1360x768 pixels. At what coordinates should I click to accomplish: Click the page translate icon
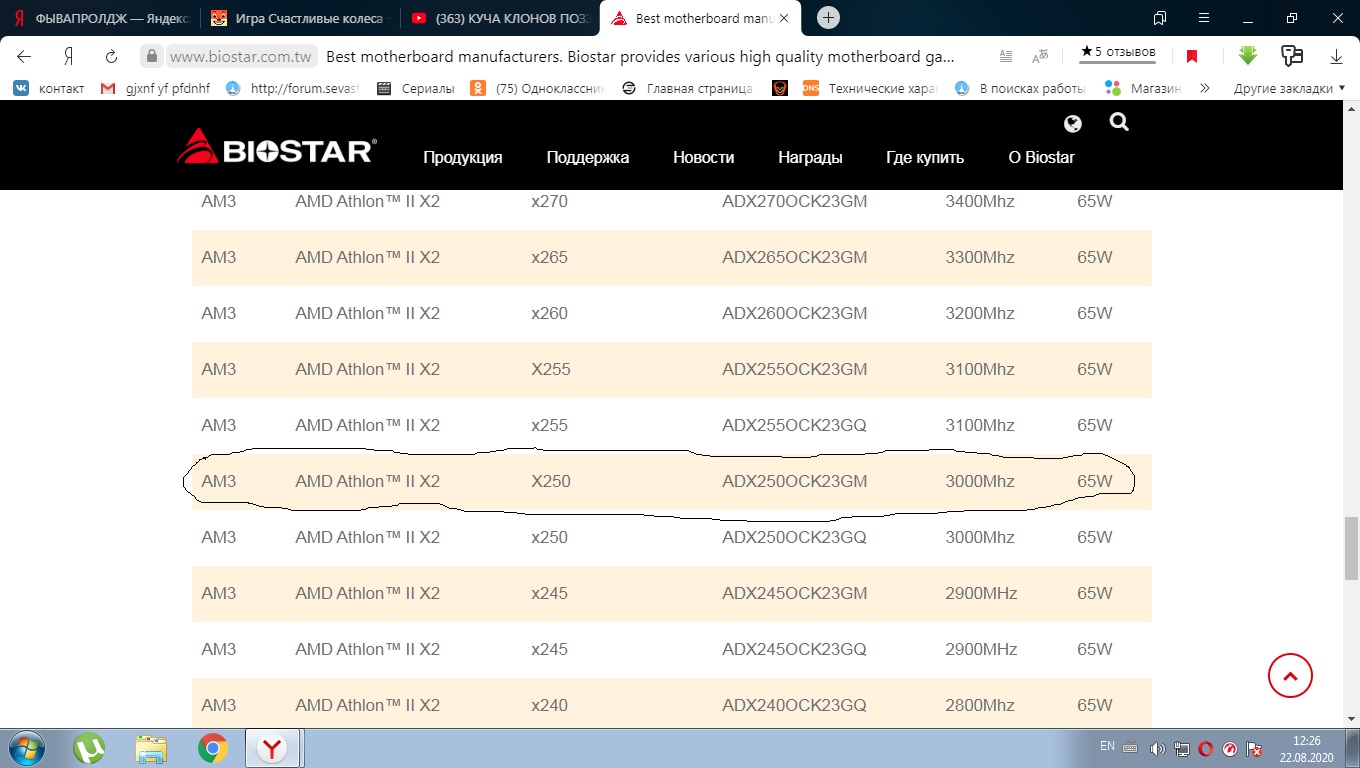click(1040, 56)
